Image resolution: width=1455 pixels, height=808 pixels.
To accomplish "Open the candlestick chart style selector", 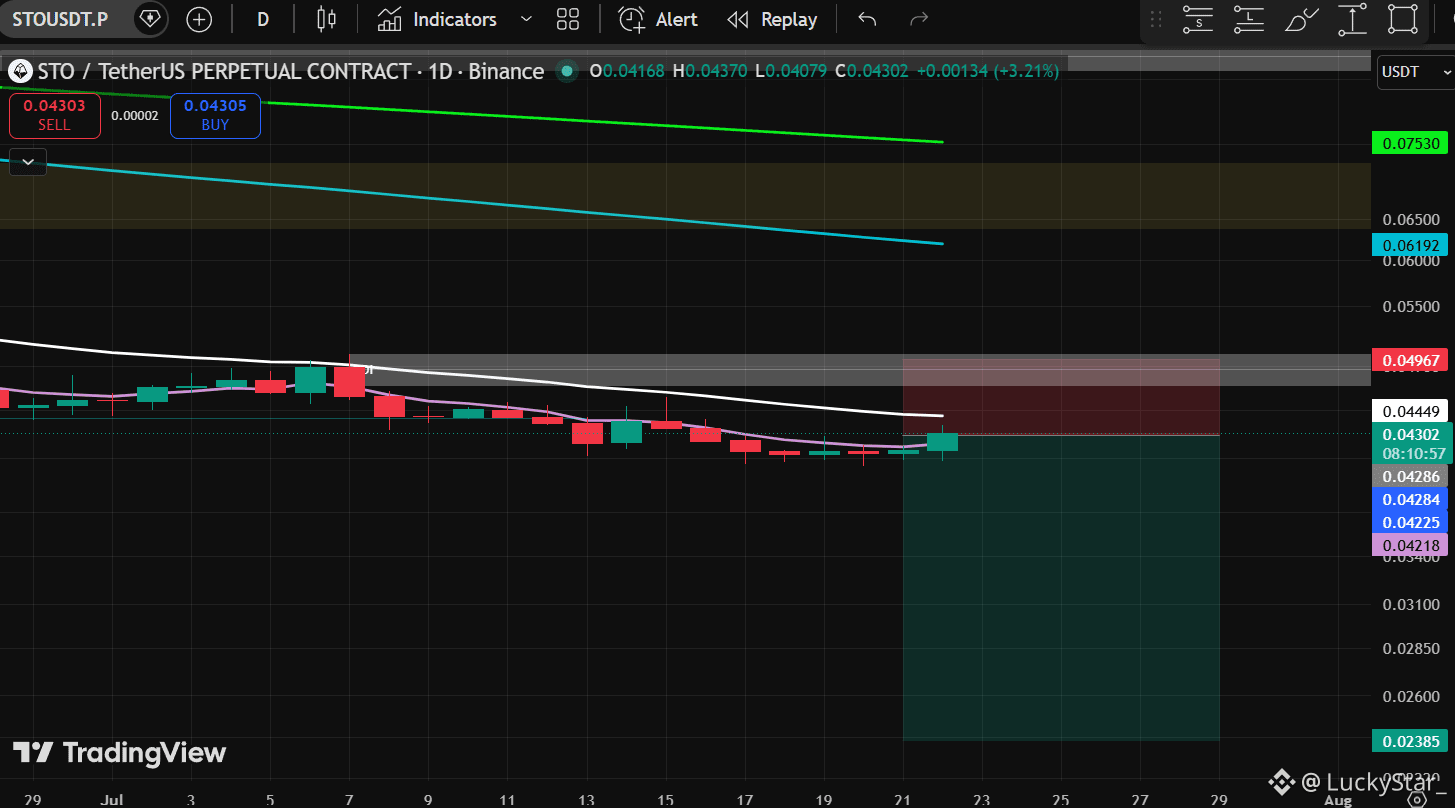I will coord(326,19).
